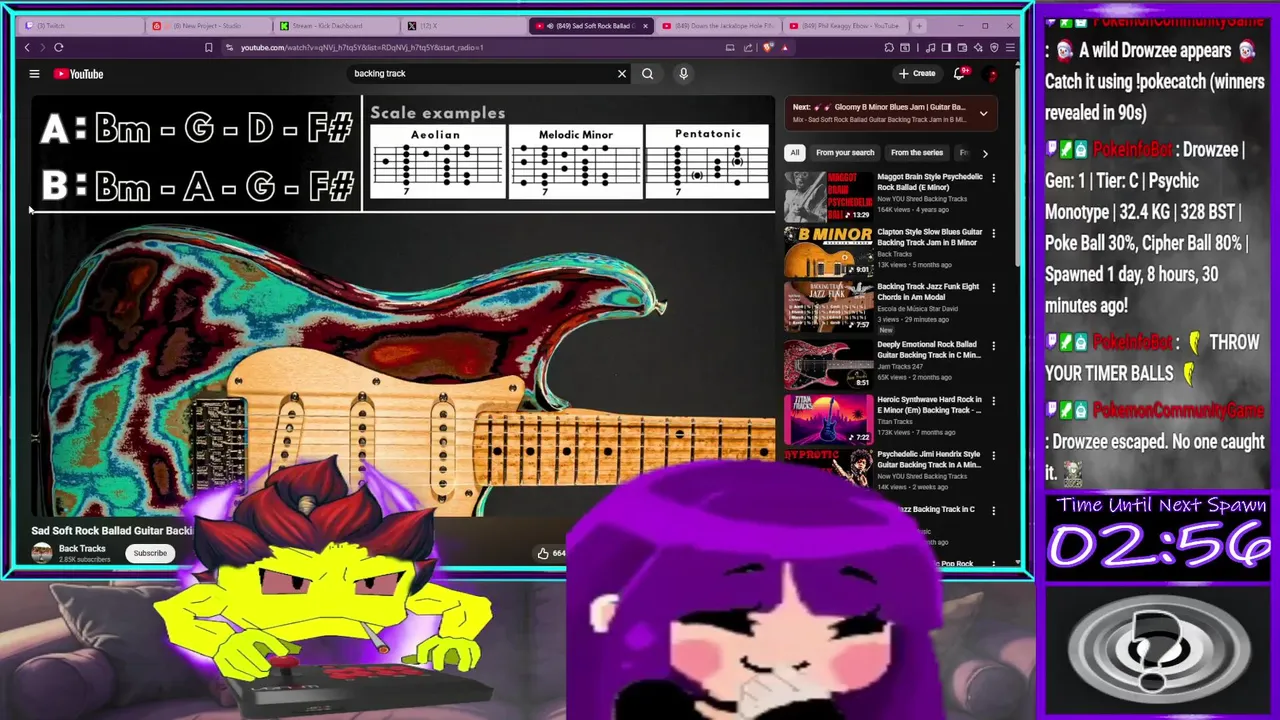Click the Brave Shields lion icon
Viewport: 1280px width, 720px height.
pyautogui.click(x=768, y=47)
